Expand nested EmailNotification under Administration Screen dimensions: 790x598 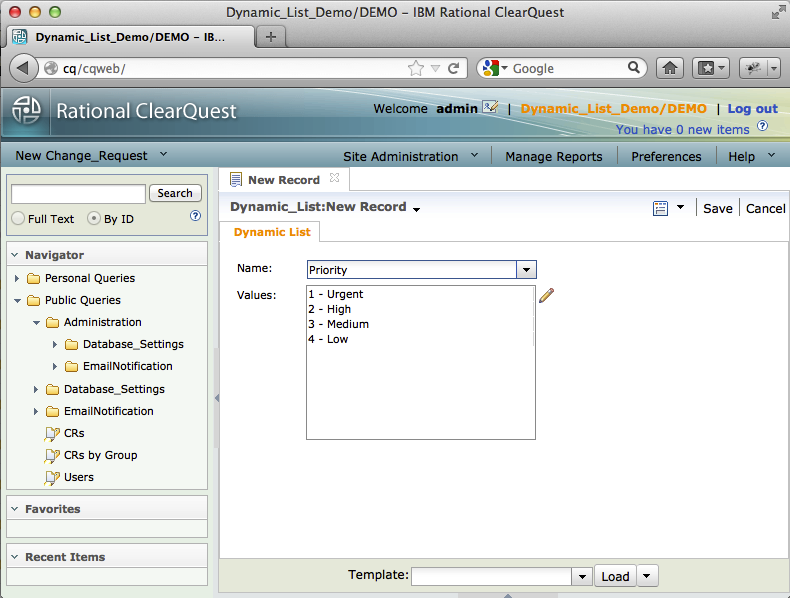click(55, 366)
